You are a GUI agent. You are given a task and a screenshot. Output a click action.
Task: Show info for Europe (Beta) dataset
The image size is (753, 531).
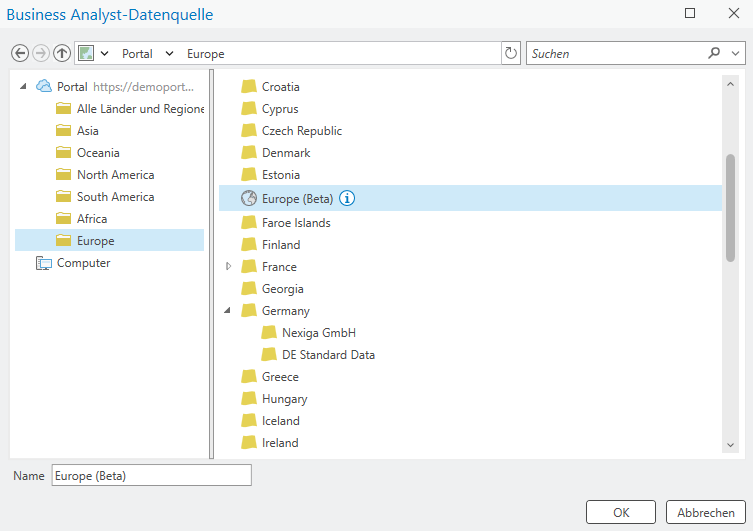tap(347, 198)
